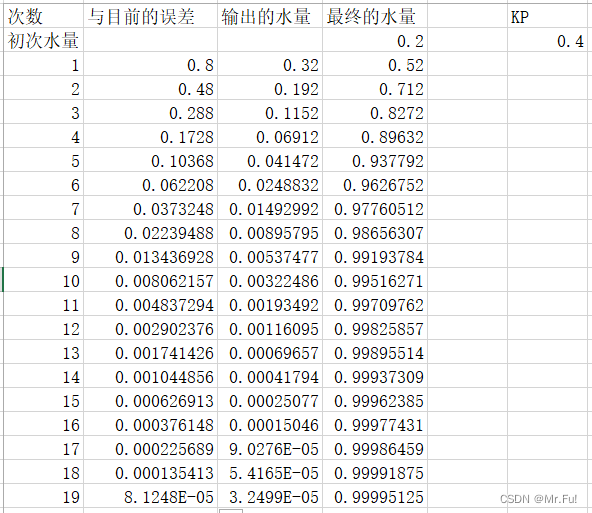Select the error cell 0.288
The width and height of the screenshot is (592, 513).
pos(150,112)
